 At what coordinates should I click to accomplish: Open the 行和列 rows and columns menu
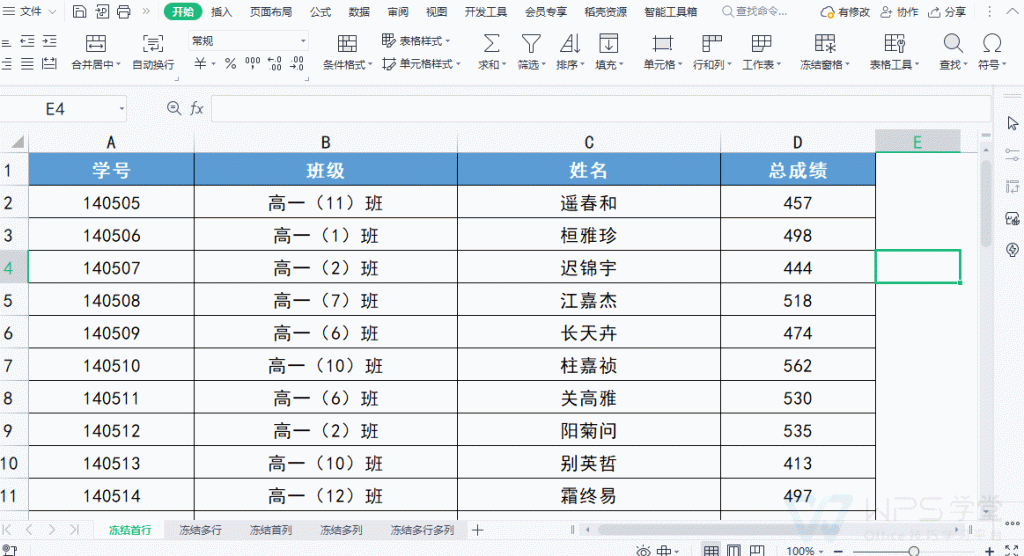[x=712, y=52]
